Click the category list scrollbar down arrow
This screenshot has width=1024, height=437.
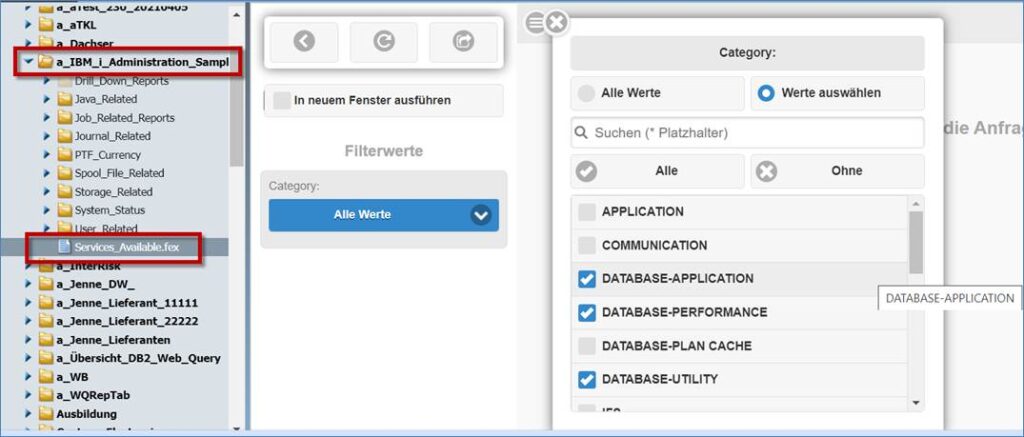click(916, 403)
